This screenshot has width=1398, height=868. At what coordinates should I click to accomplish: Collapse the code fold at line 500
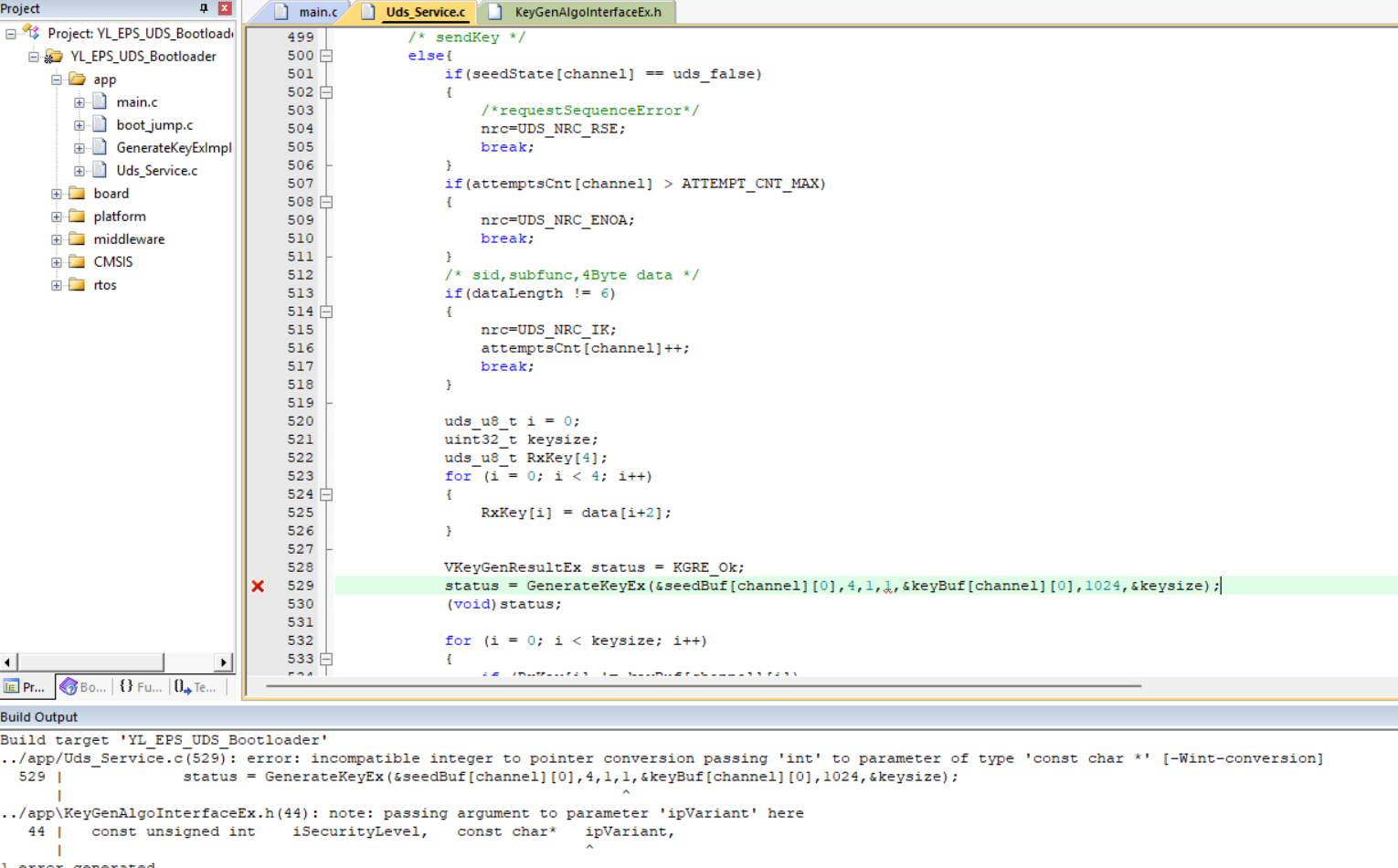coord(325,55)
